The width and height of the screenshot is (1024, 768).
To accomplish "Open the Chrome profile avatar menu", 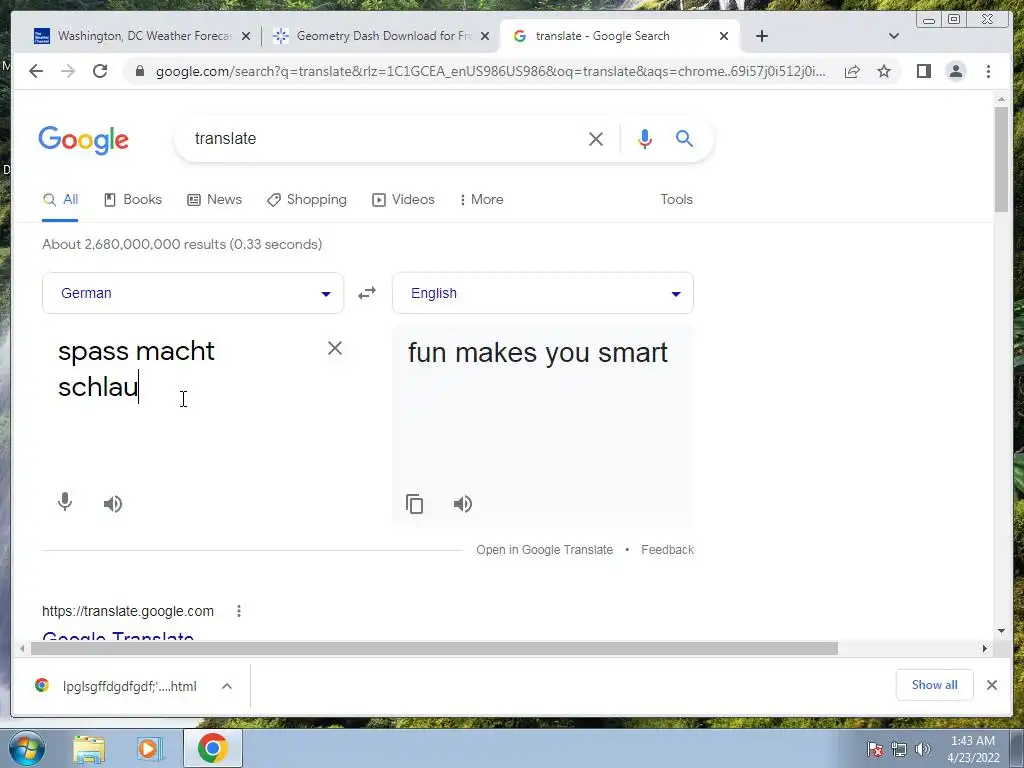I will pyautogui.click(x=955, y=71).
